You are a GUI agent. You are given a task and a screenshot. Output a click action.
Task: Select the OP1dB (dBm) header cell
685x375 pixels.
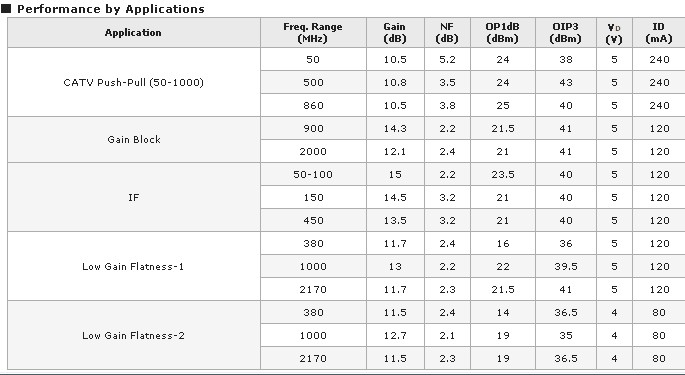pos(503,33)
